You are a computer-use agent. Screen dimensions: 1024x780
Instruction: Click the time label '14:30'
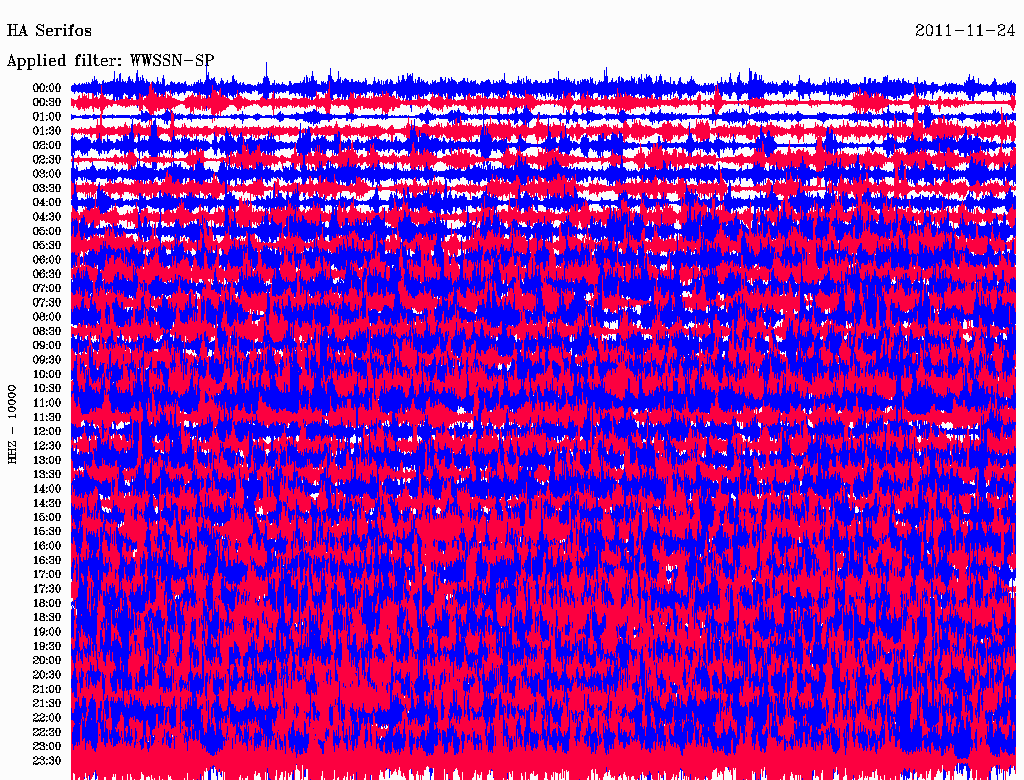click(x=47, y=504)
